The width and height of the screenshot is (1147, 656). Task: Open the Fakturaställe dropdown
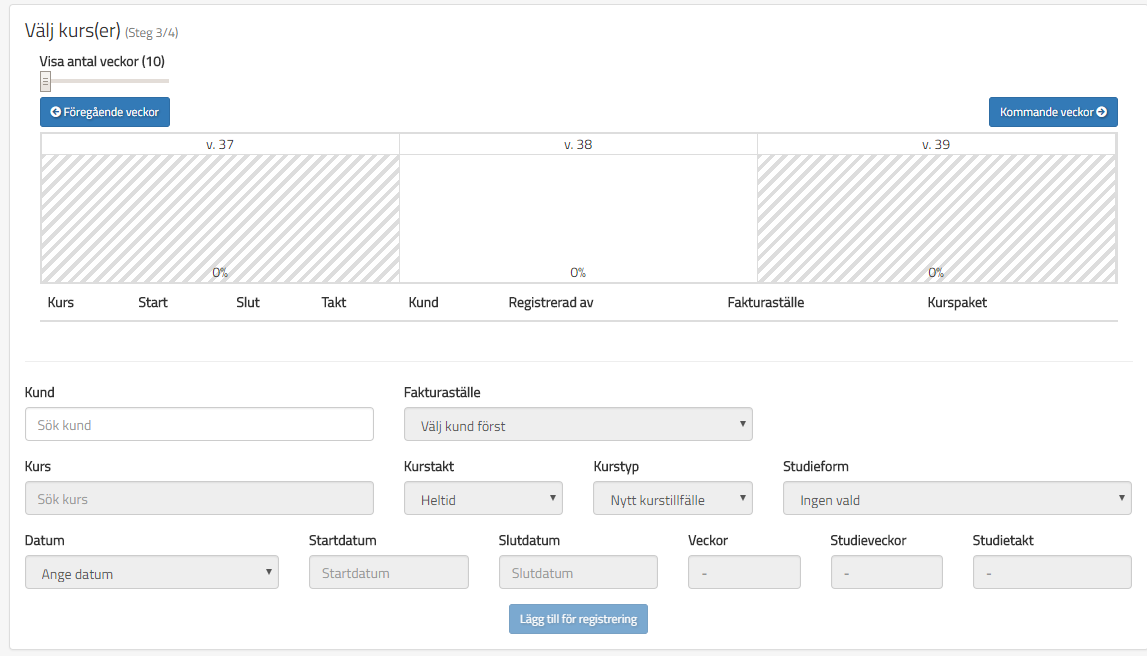tap(578, 425)
